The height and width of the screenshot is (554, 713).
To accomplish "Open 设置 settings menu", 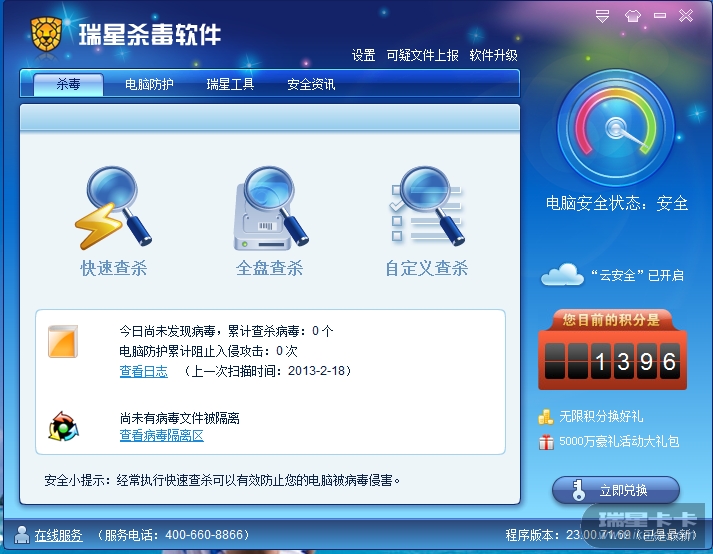I will coord(363,55).
